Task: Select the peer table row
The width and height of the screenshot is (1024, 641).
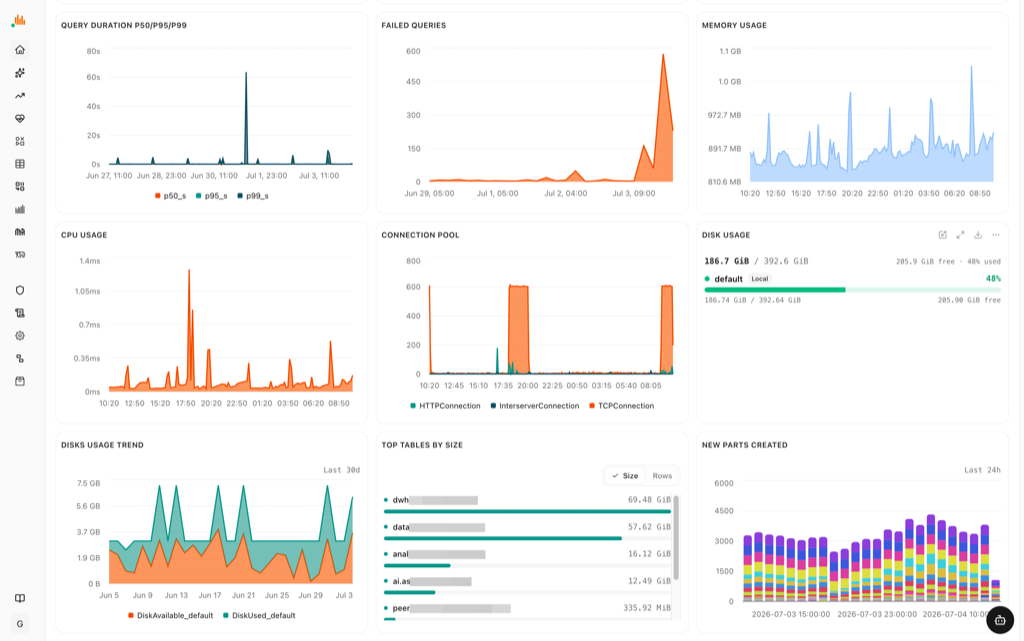Action: click(527, 612)
